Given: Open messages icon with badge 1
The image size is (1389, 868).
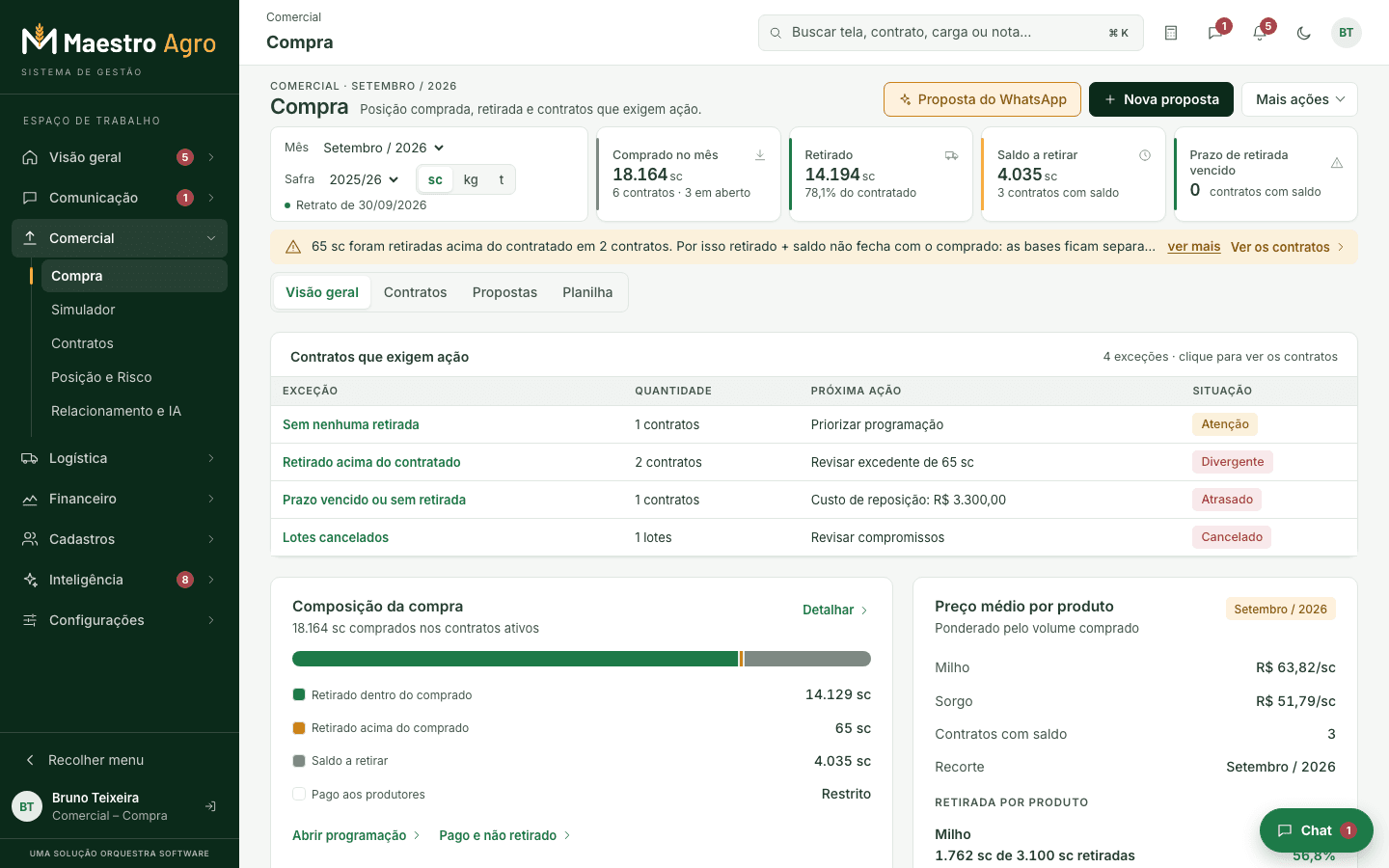Looking at the screenshot, I should click(1215, 33).
